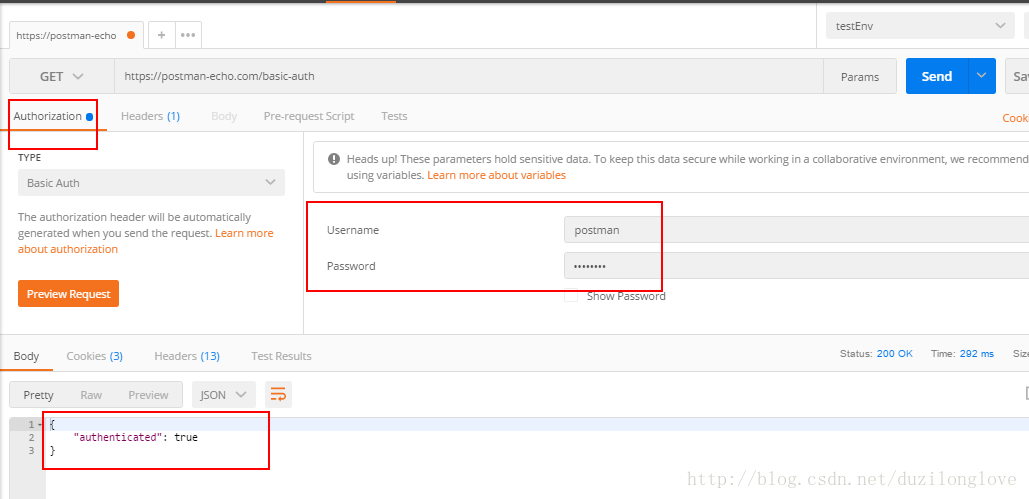The width and height of the screenshot is (1029, 499).
Task: Toggle the Show Password checkbox
Action: [x=571, y=296]
